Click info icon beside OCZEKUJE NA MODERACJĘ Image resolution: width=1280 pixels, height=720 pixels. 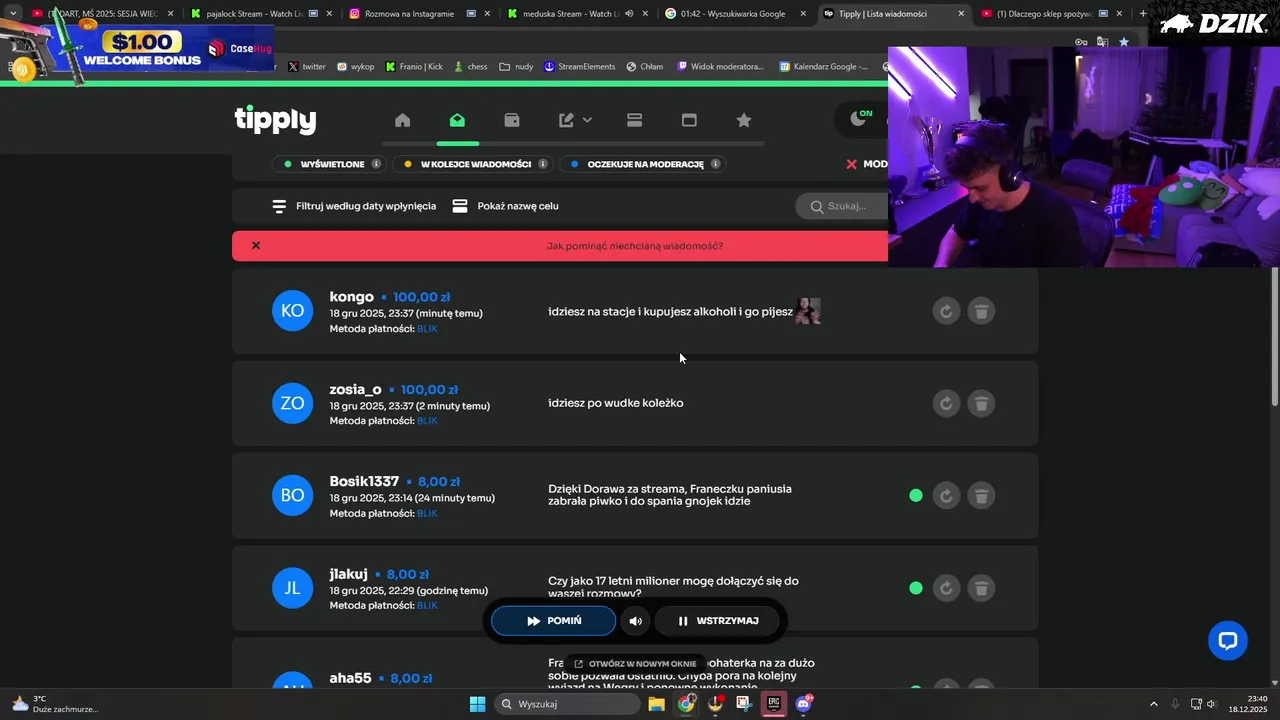pyautogui.click(x=715, y=164)
